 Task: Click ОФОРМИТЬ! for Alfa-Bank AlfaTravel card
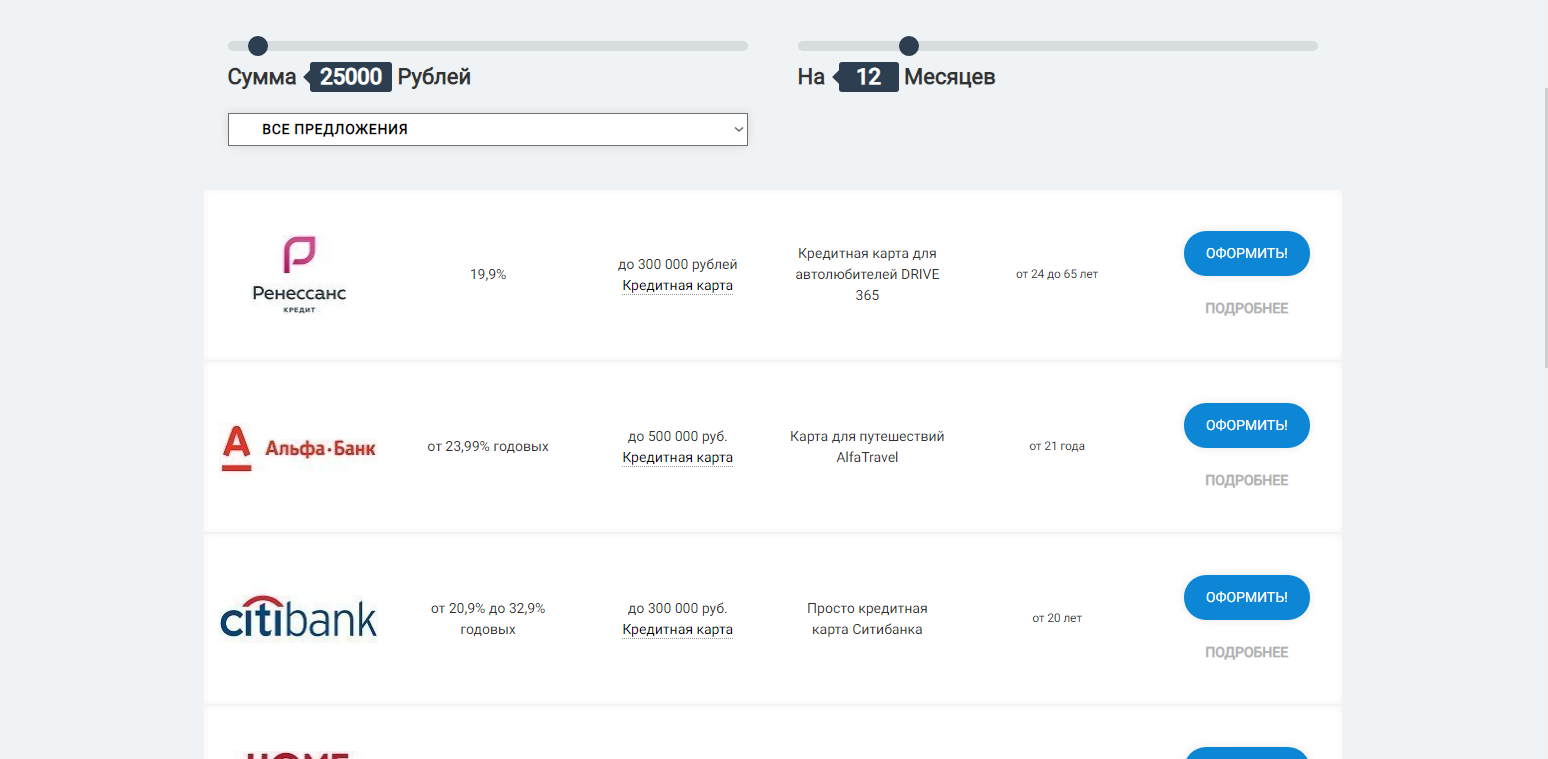1247,426
